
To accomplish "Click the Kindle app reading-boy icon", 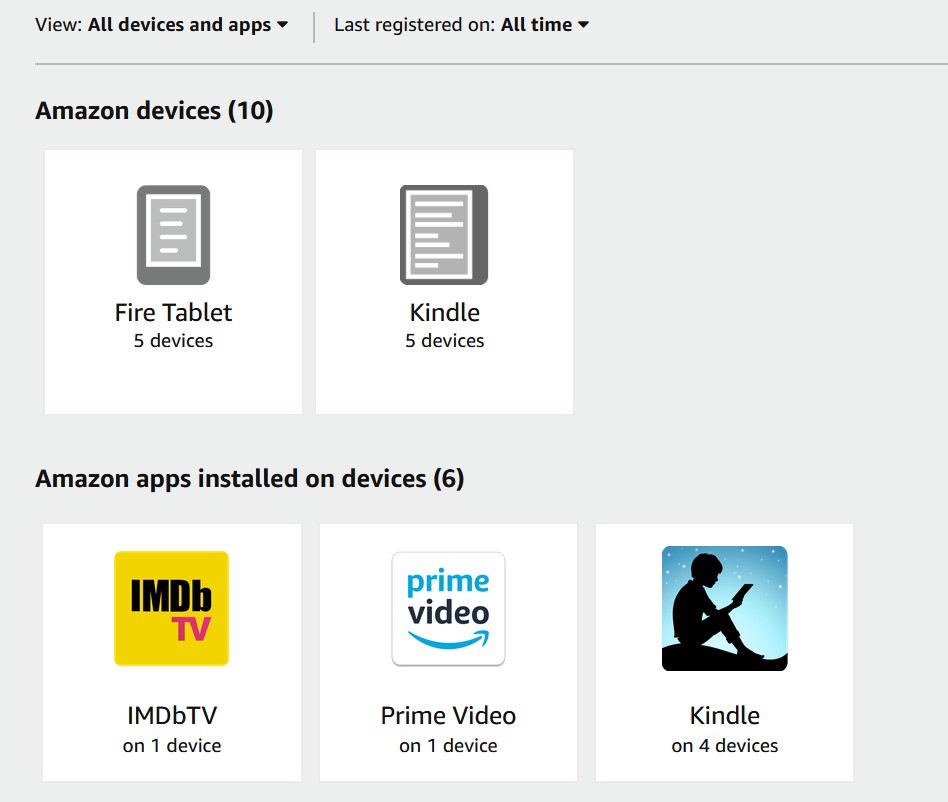I will pyautogui.click(x=724, y=608).
